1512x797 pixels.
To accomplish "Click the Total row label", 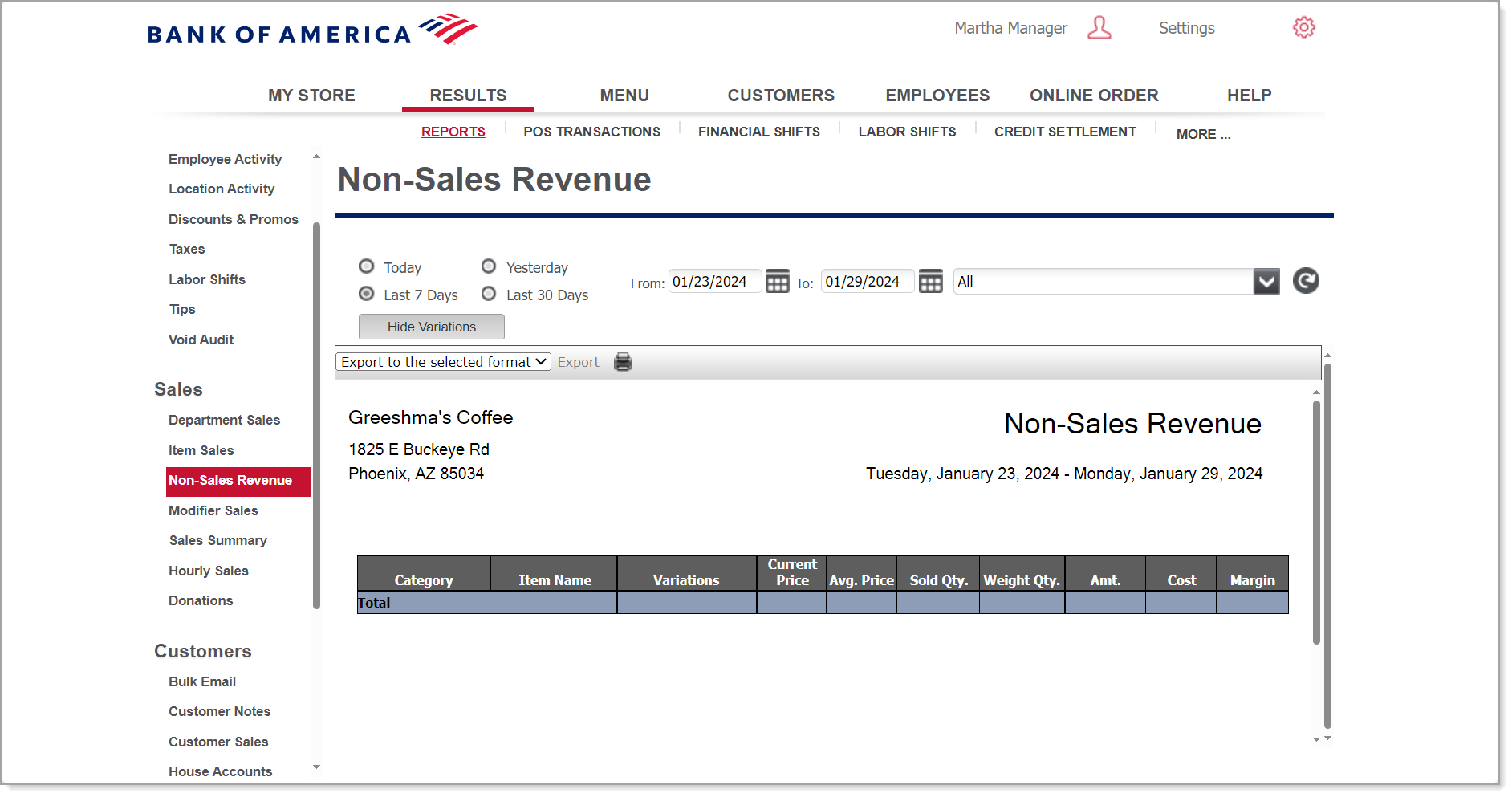I will click(x=374, y=603).
